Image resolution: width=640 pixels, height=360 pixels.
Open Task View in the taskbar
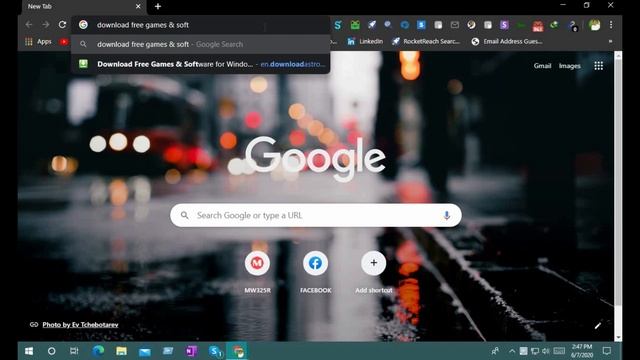pos(74,351)
